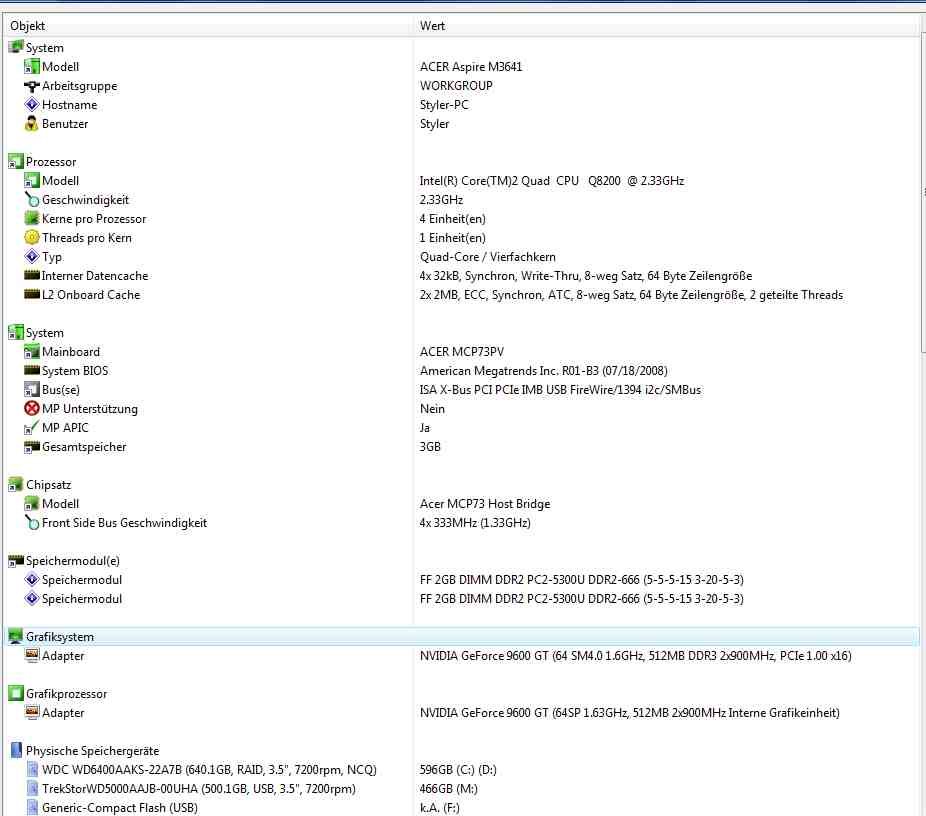
Task: Click the TrekStor drive icon
Action: coord(32,788)
